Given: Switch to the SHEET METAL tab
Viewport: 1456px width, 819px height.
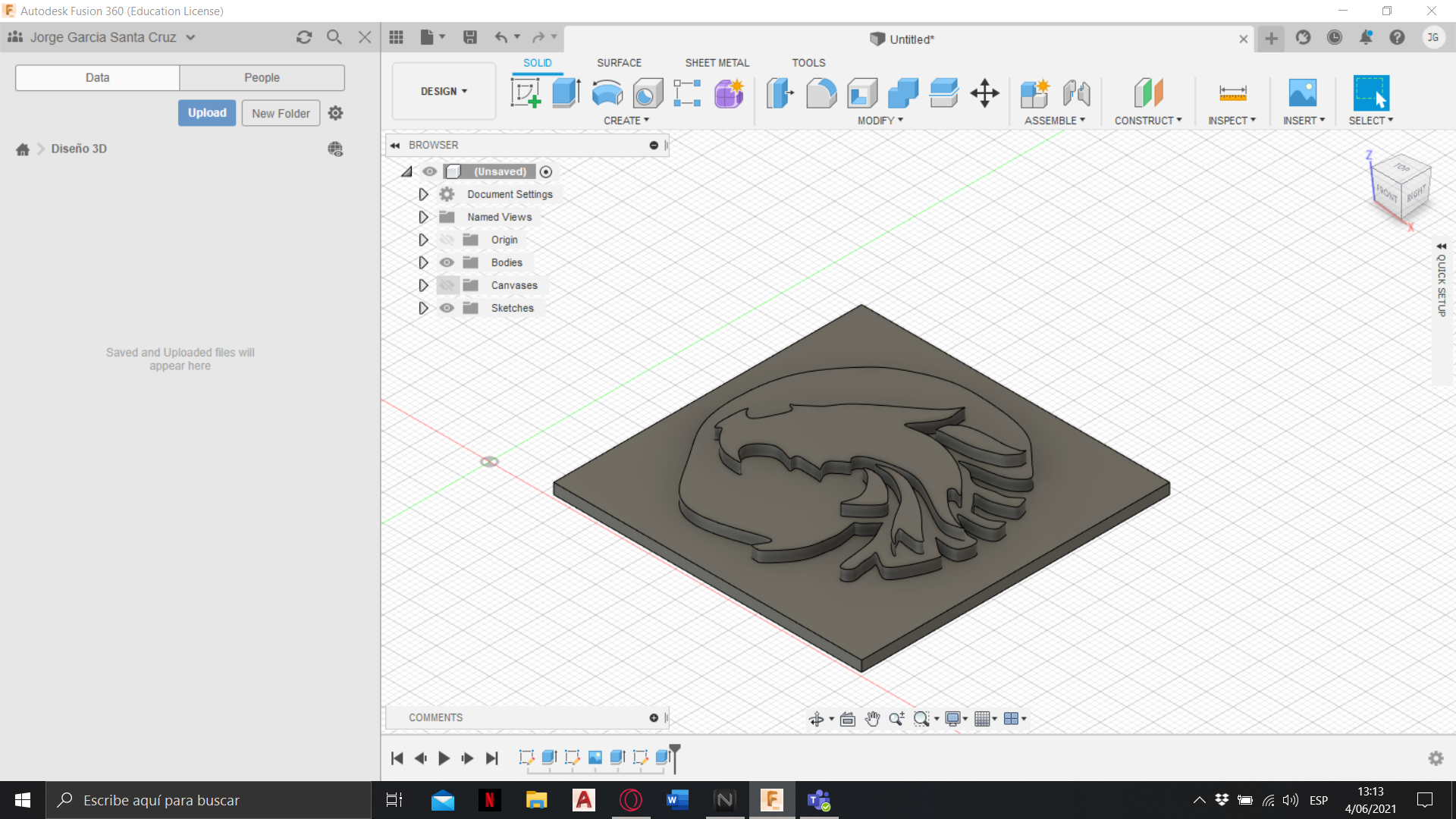Looking at the screenshot, I should coord(717,63).
